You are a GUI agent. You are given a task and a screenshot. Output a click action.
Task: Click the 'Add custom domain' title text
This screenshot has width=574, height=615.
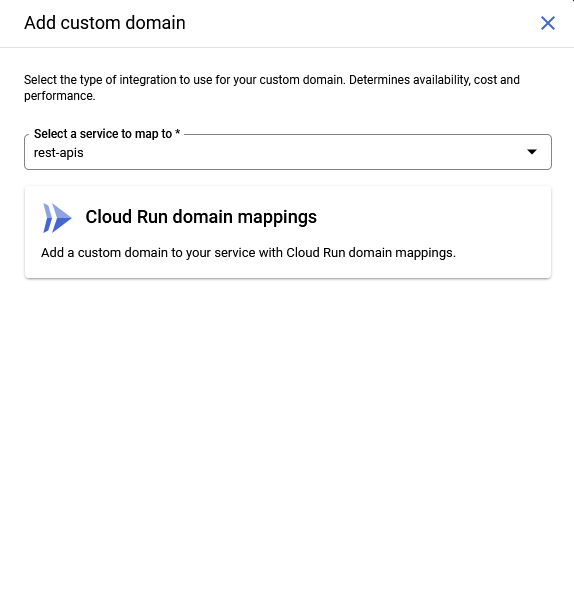(x=105, y=23)
